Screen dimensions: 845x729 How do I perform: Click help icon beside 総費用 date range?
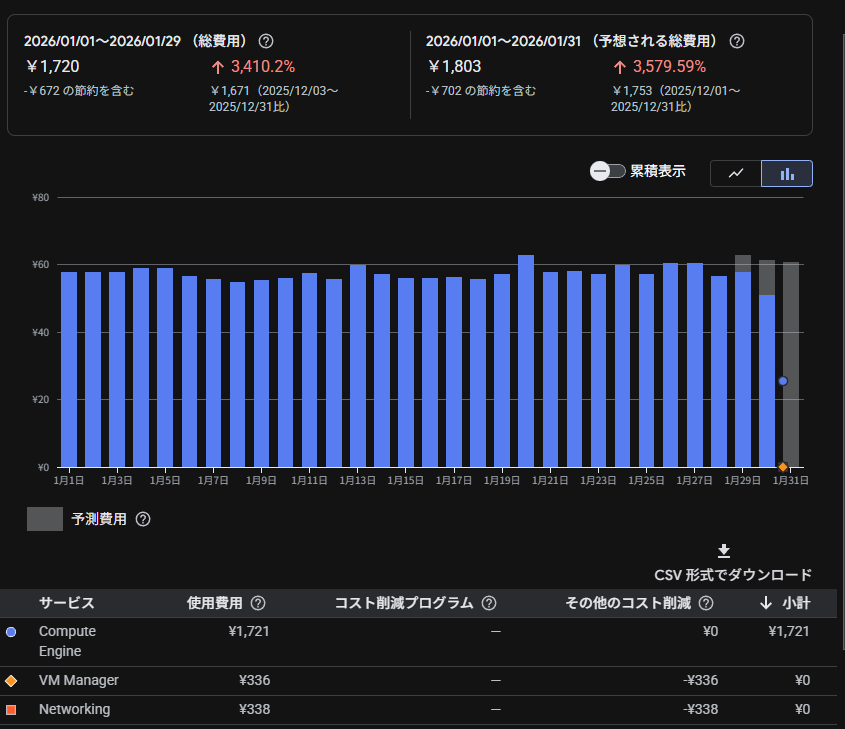pyautogui.click(x=266, y=41)
